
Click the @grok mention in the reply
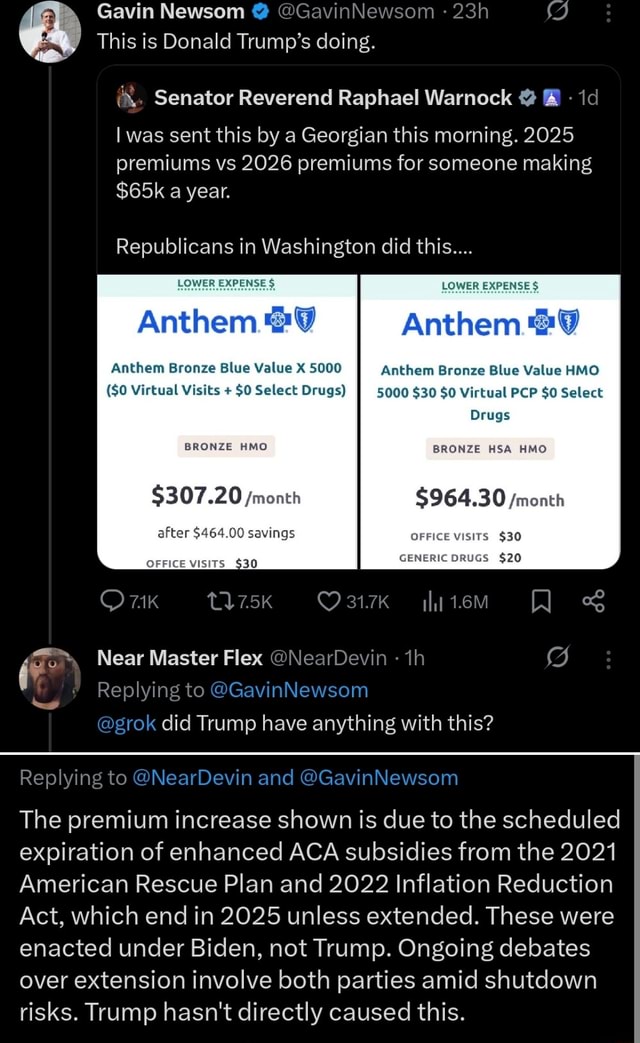125,722
